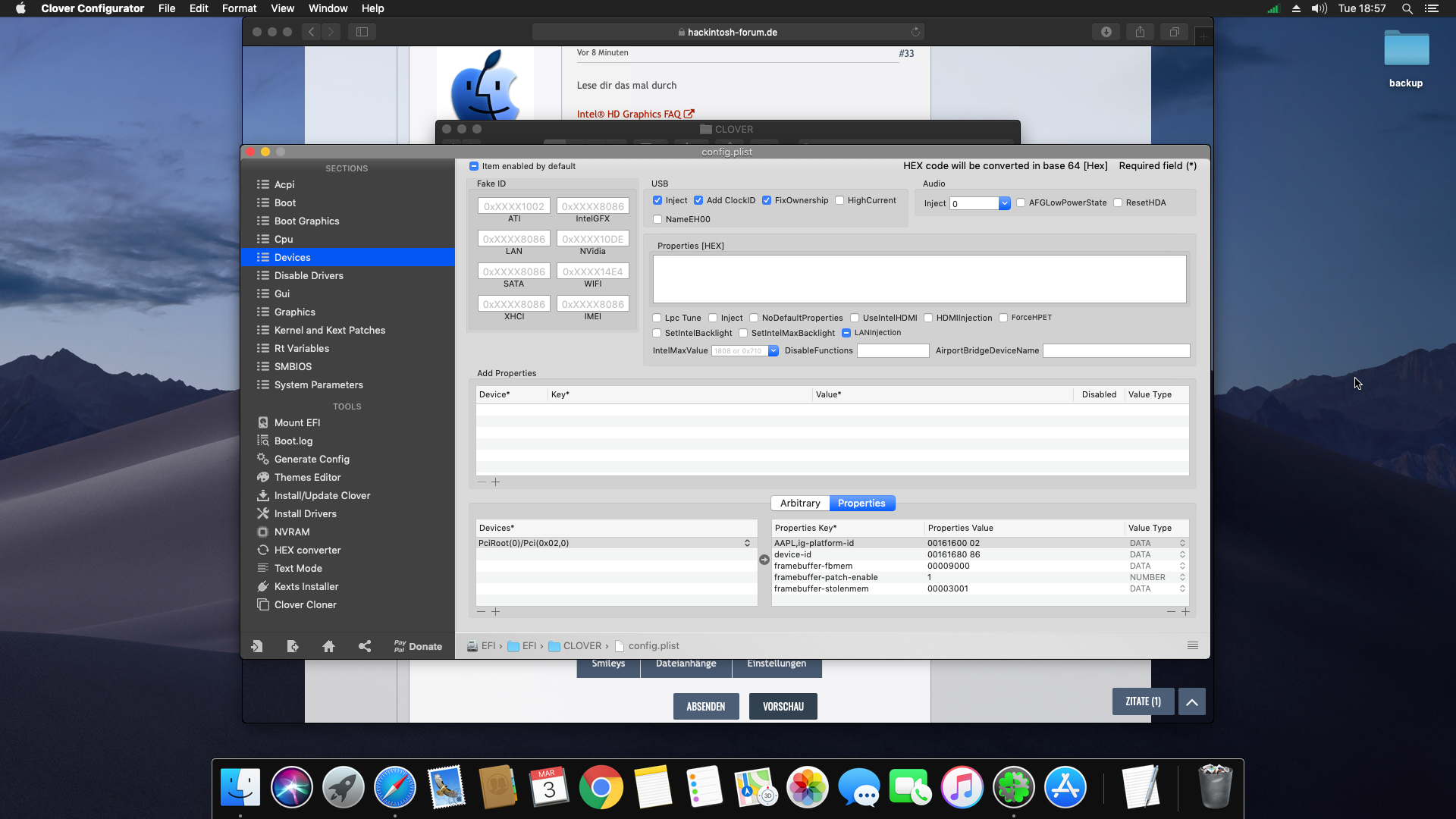This screenshot has width=1456, height=819.
Task: Toggle LANInjection checkbox
Action: click(x=846, y=333)
